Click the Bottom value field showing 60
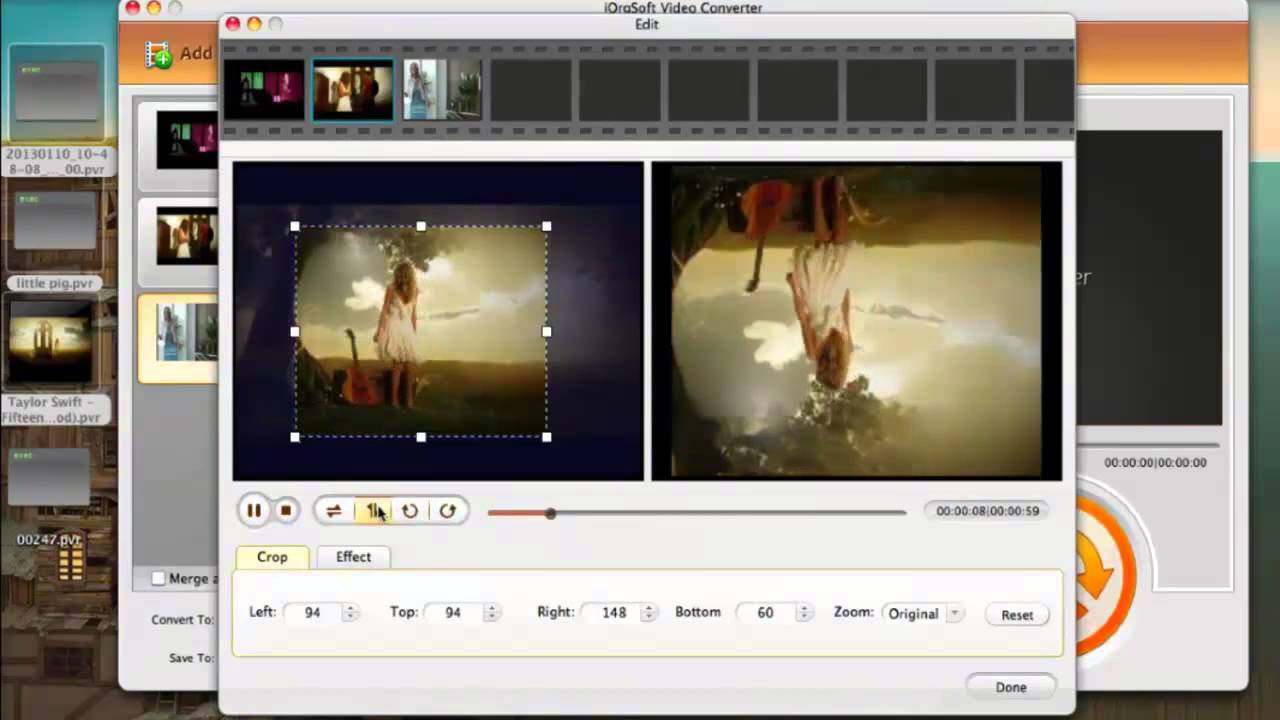 (x=766, y=613)
